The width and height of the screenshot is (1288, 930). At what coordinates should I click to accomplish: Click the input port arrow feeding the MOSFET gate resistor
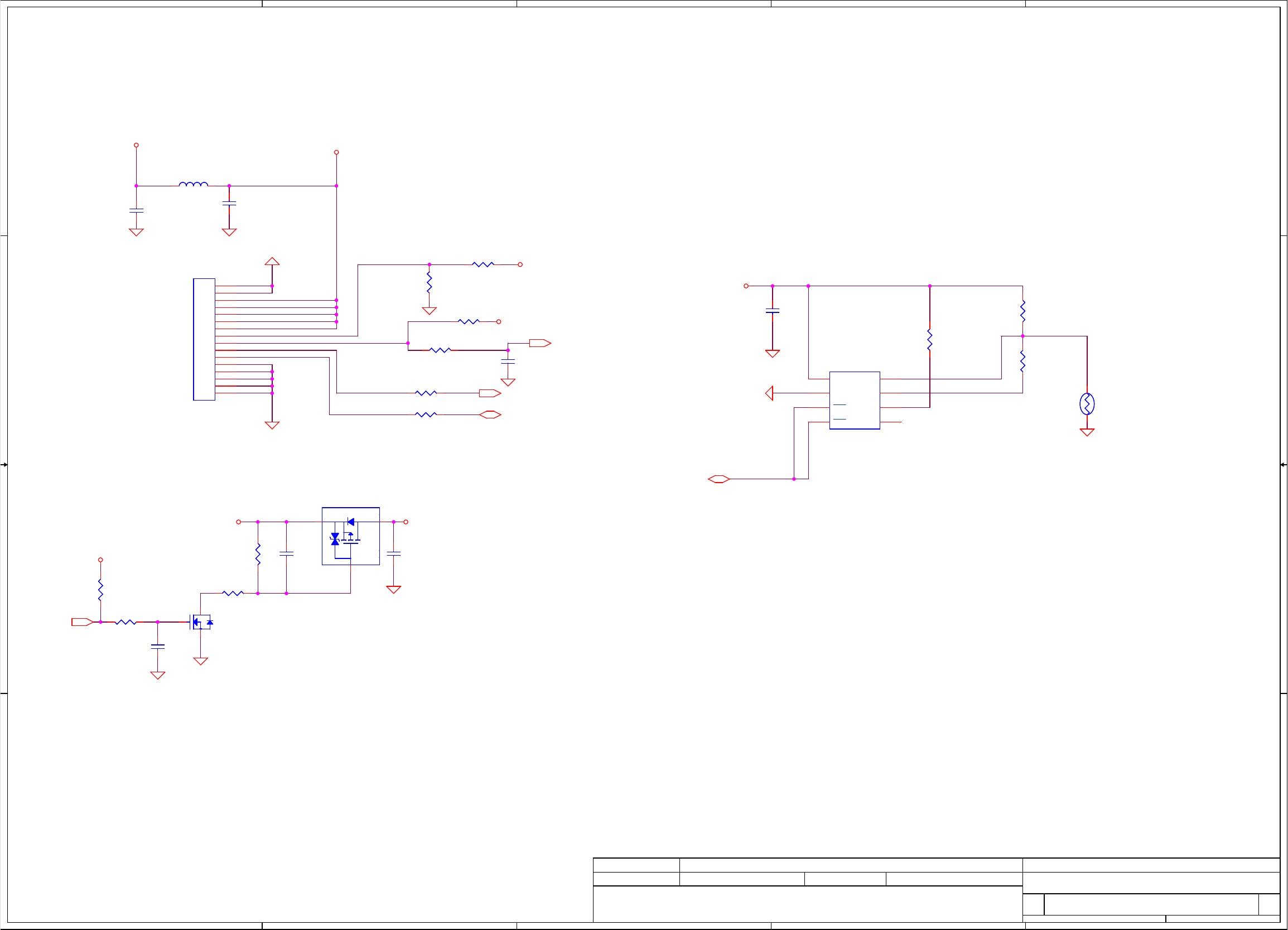click(82, 621)
